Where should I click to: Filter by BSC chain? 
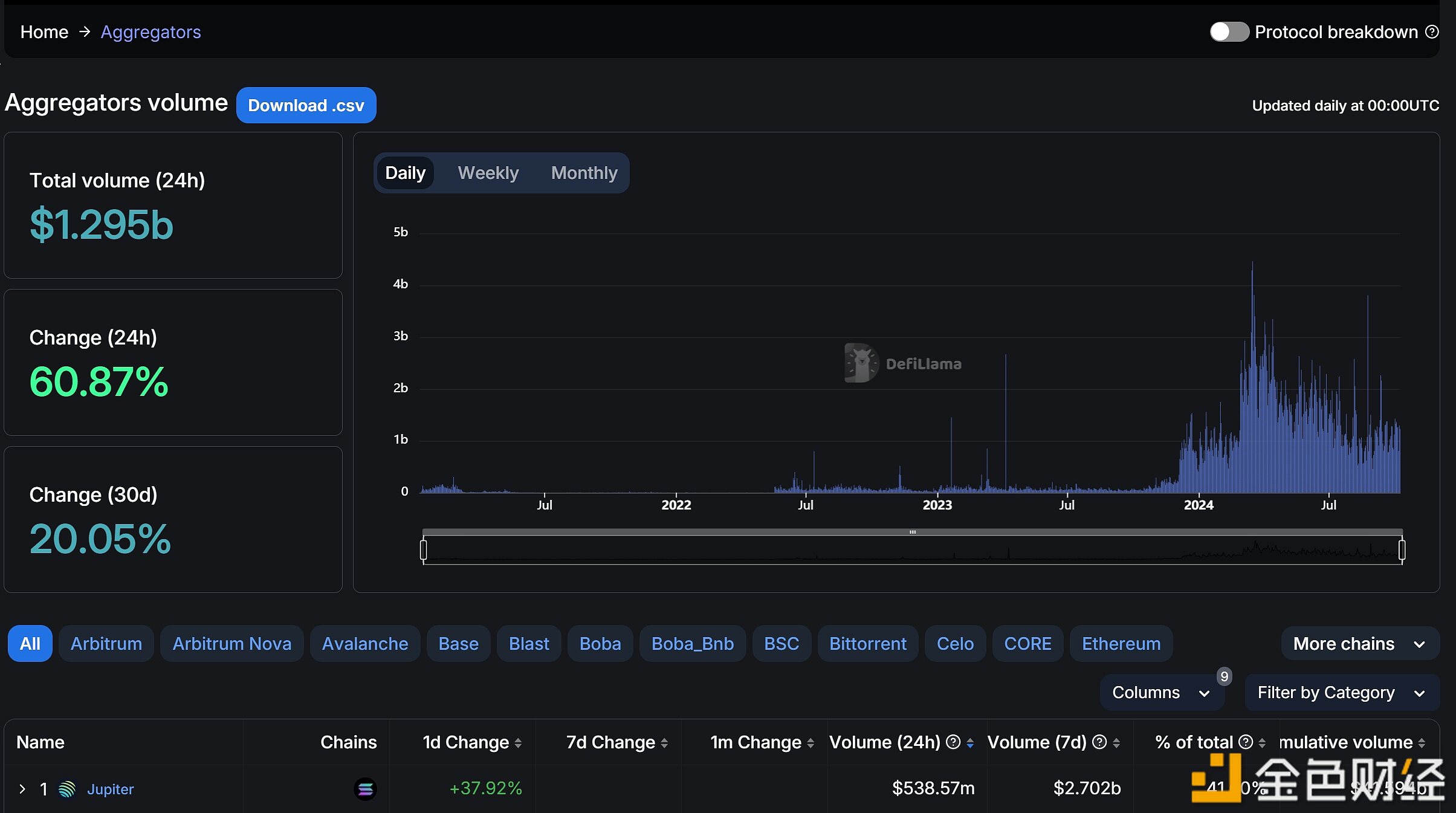click(781, 644)
